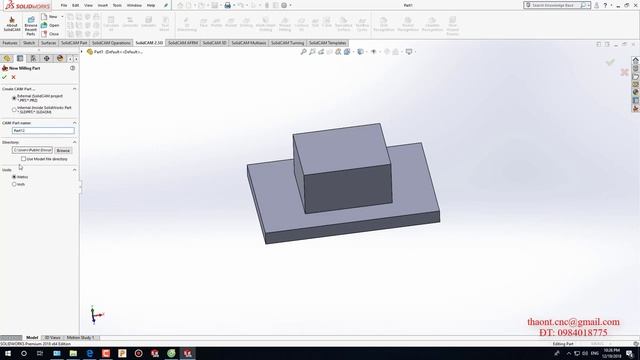This screenshot has width=640, height=360.
Task: Collapse the CAM-Part name section
Action: click(x=75, y=123)
